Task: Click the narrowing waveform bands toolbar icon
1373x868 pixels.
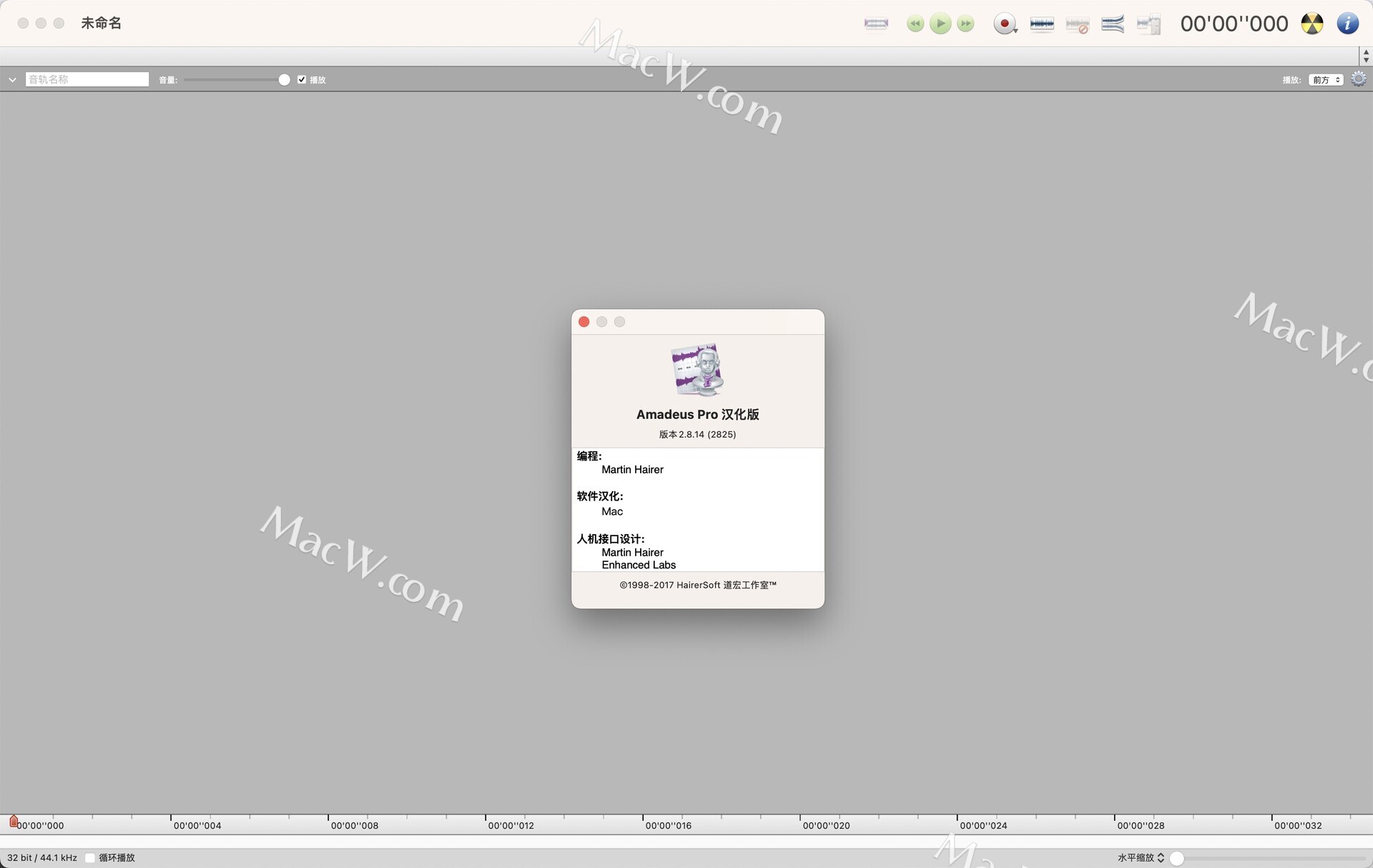Action: tap(1113, 24)
